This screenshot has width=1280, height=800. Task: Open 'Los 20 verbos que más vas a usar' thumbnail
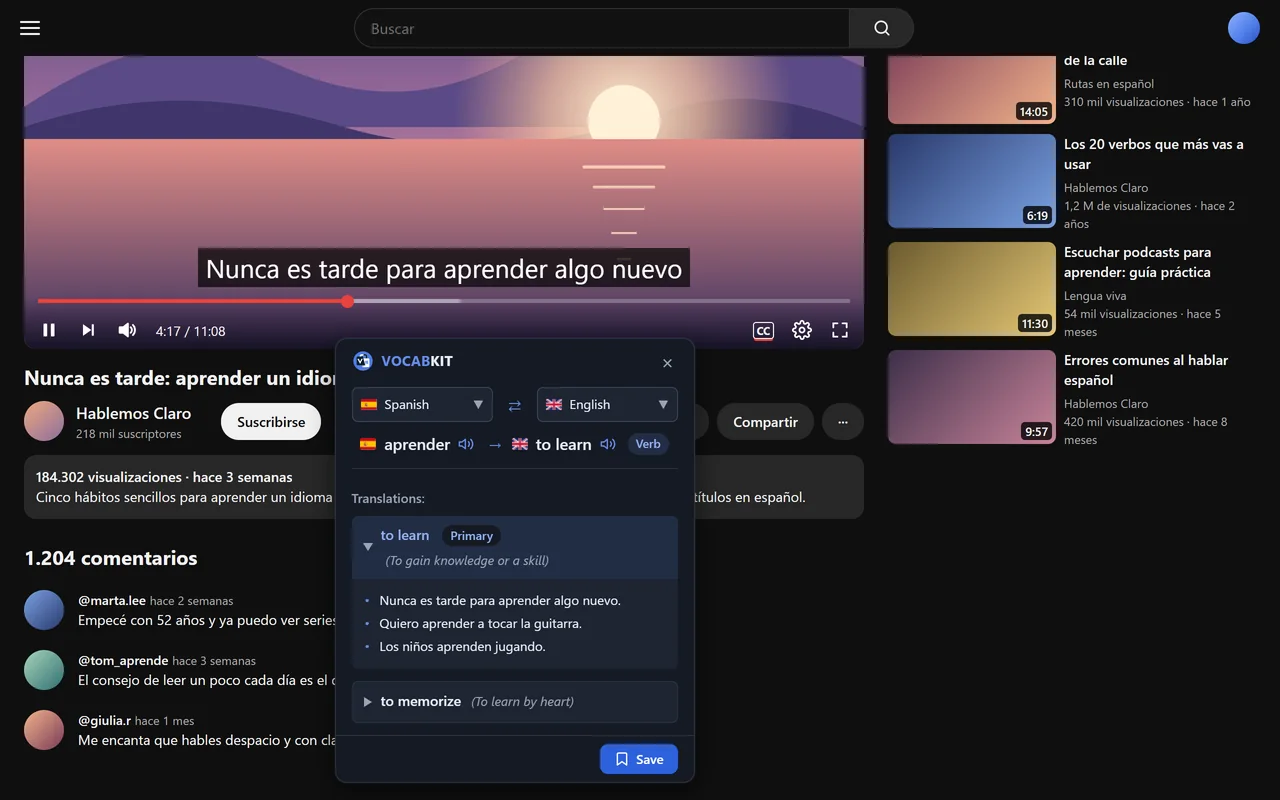pyautogui.click(x=972, y=181)
